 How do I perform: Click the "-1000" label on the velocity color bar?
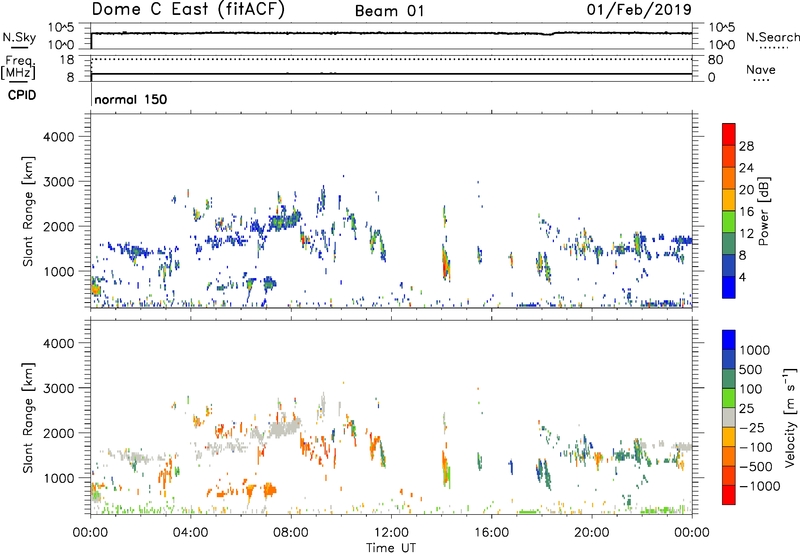click(x=759, y=486)
